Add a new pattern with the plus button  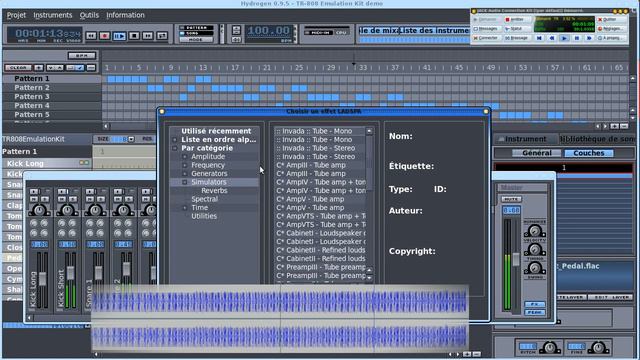click(39, 67)
